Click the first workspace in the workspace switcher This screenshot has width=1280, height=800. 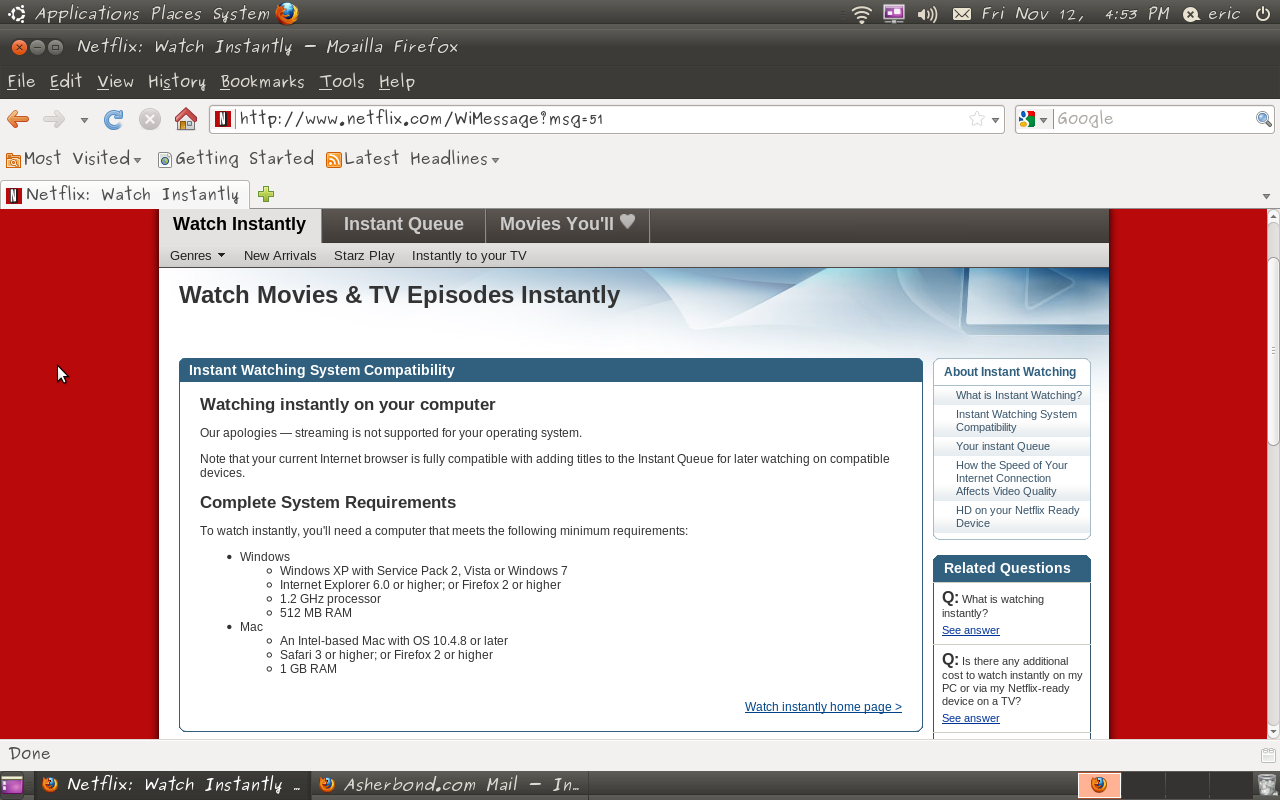click(1099, 785)
